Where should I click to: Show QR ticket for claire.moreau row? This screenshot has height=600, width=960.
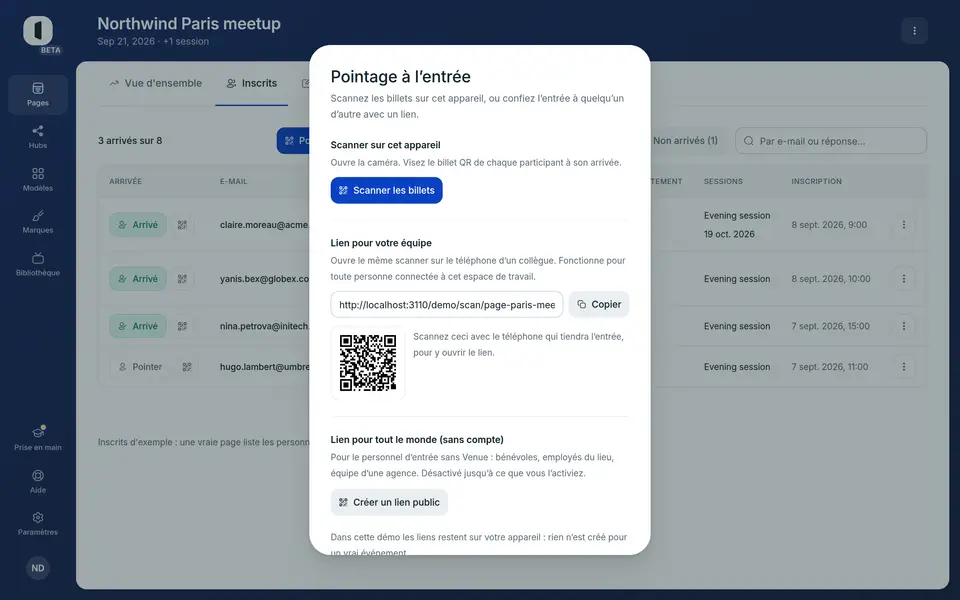pos(182,225)
